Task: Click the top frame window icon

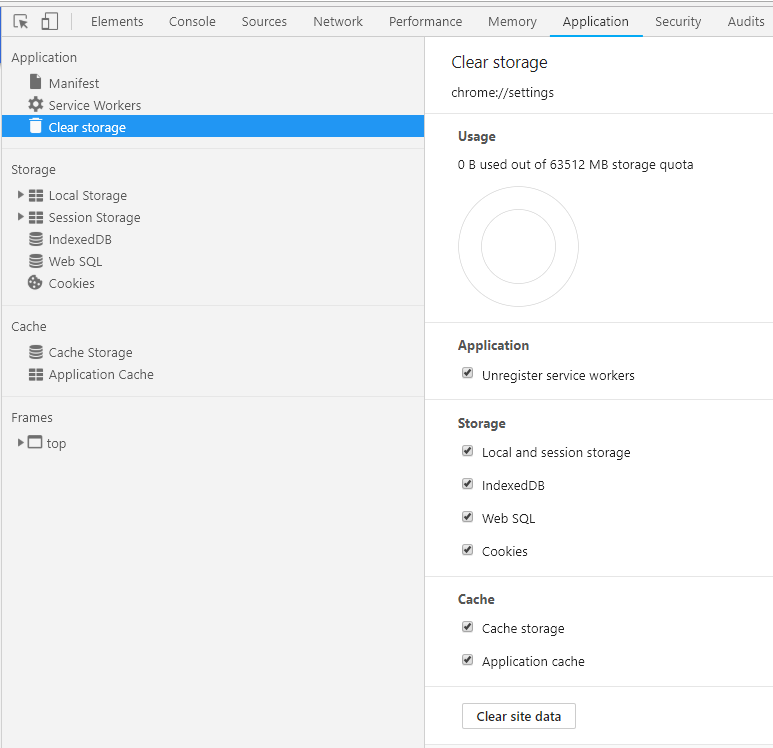Action: coord(35,442)
